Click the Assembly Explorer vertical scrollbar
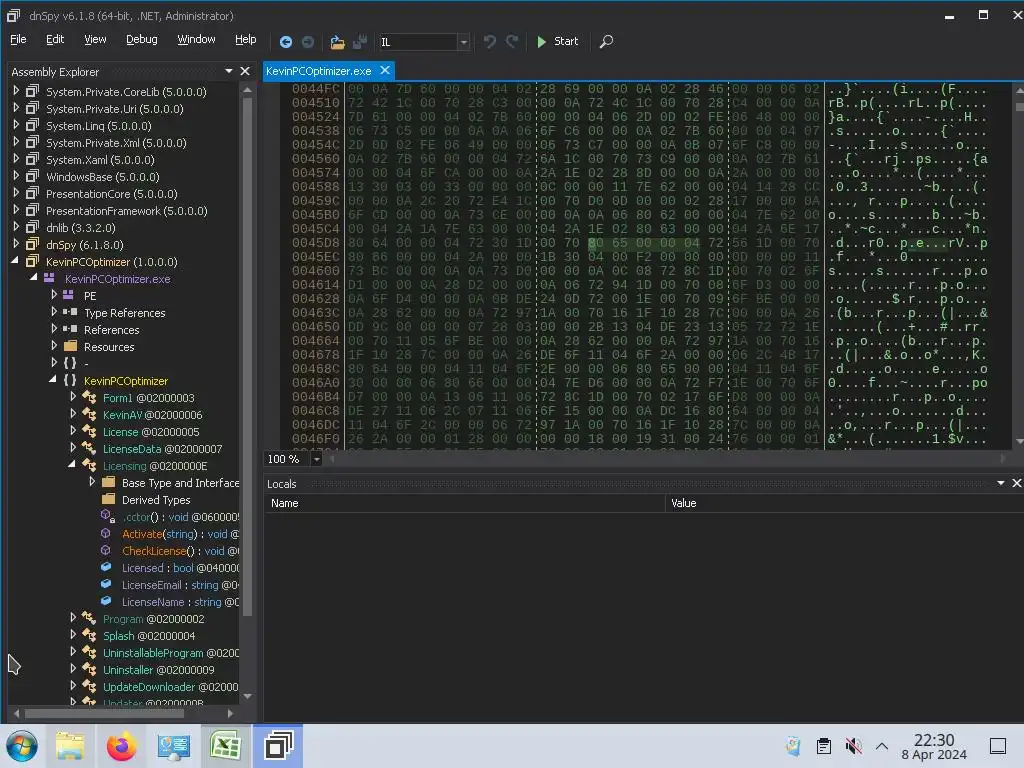Viewport: 1024px width, 768px height. [248, 358]
